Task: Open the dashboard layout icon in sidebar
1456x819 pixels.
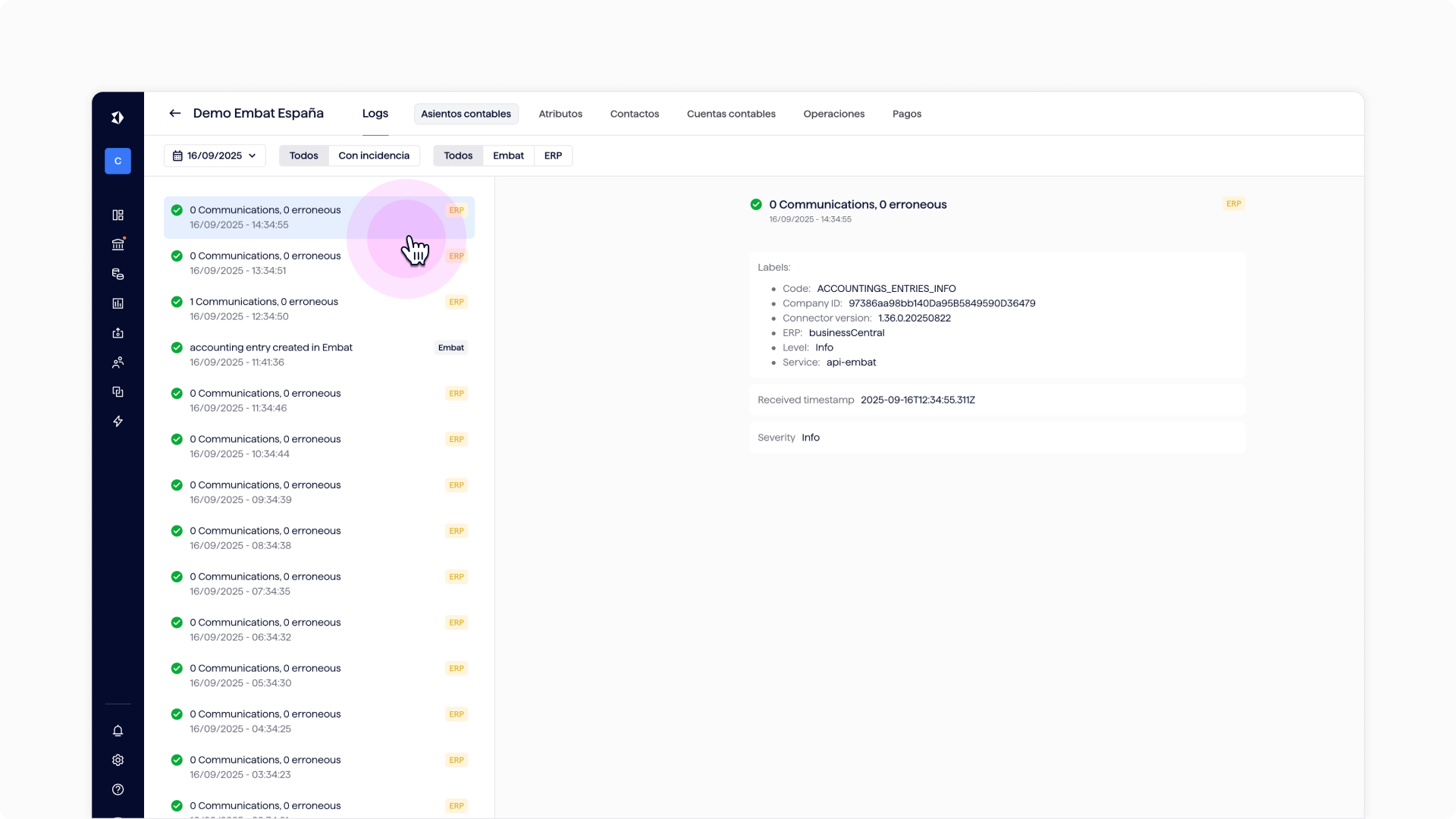Action: point(118,215)
